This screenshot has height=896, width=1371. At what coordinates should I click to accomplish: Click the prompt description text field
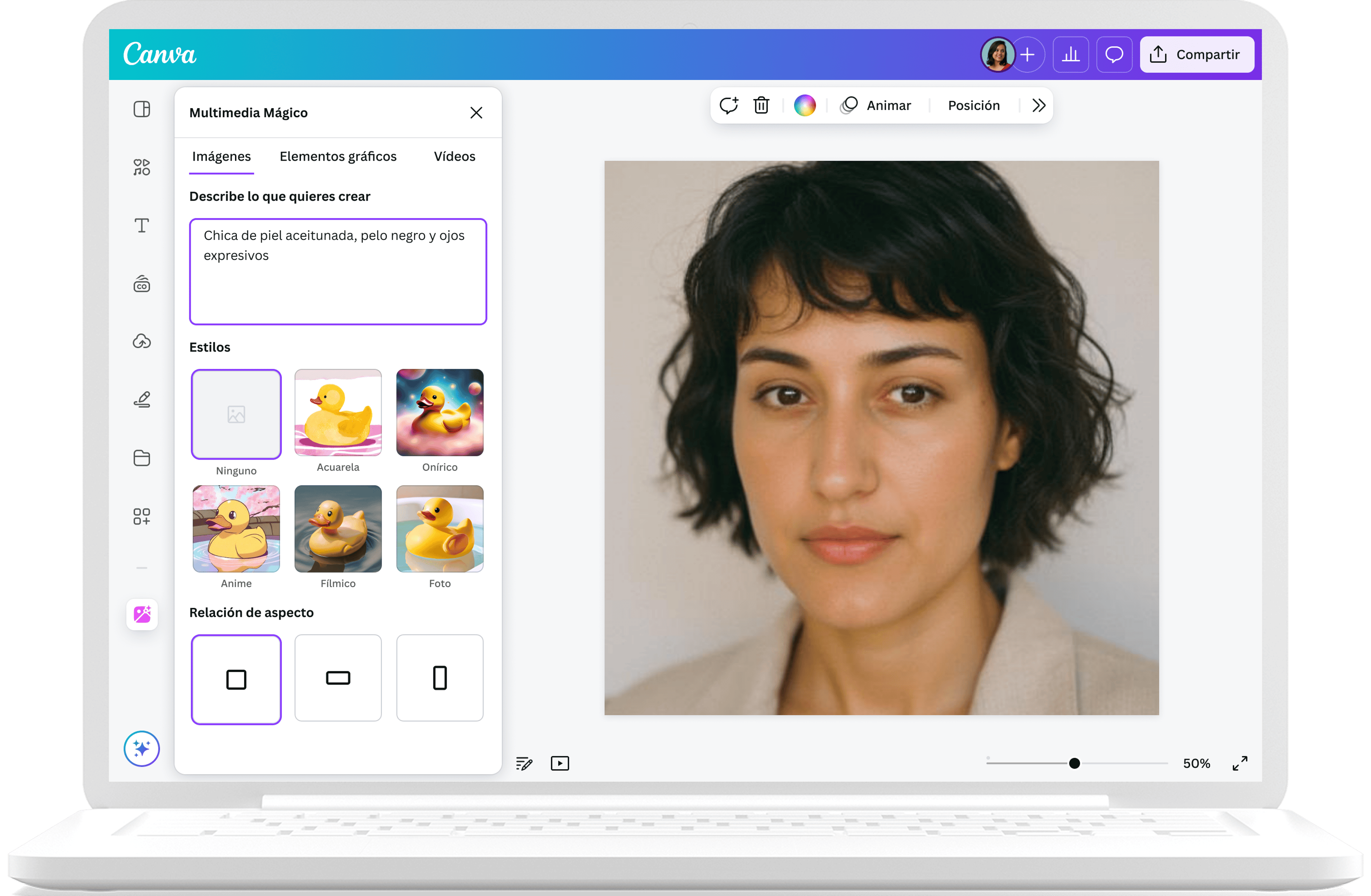tap(338, 271)
